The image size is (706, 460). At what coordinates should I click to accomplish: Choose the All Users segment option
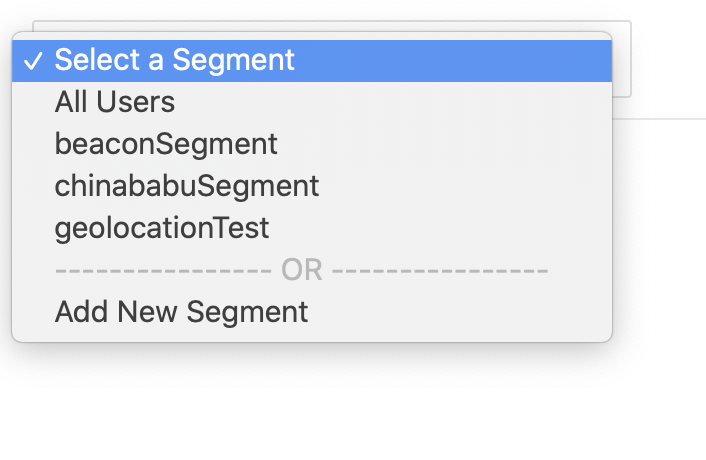pyautogui.click(x=115, y=102)
